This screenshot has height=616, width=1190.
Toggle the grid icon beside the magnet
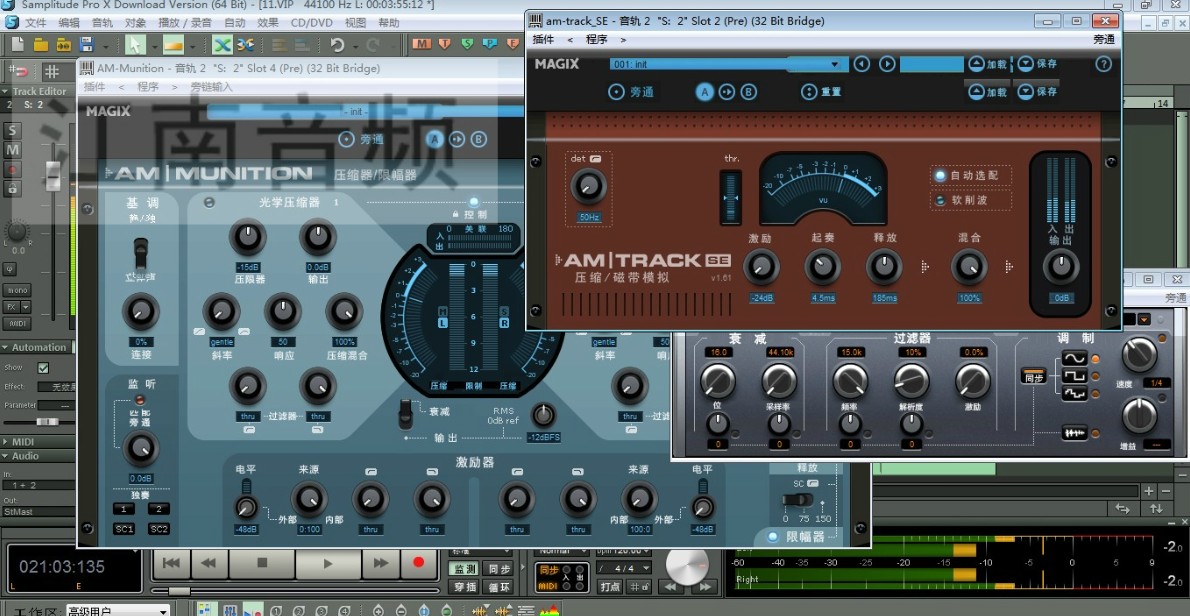pos(52,72)
